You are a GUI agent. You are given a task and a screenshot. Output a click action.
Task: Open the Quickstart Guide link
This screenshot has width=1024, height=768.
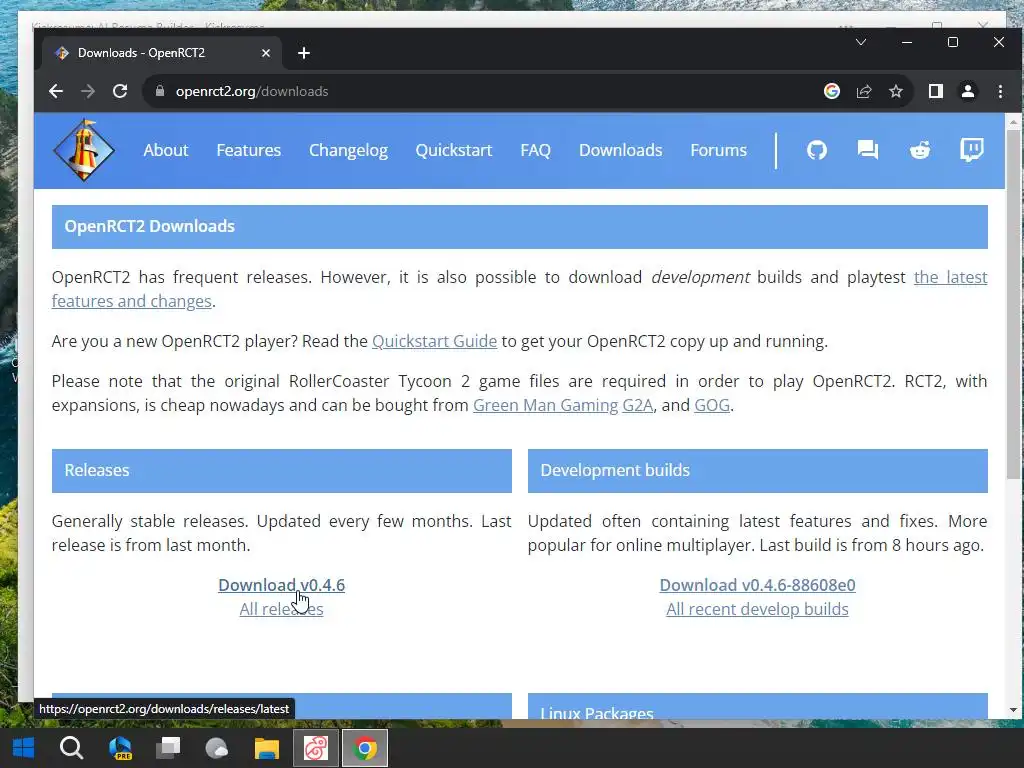click(x=434, y=341)
